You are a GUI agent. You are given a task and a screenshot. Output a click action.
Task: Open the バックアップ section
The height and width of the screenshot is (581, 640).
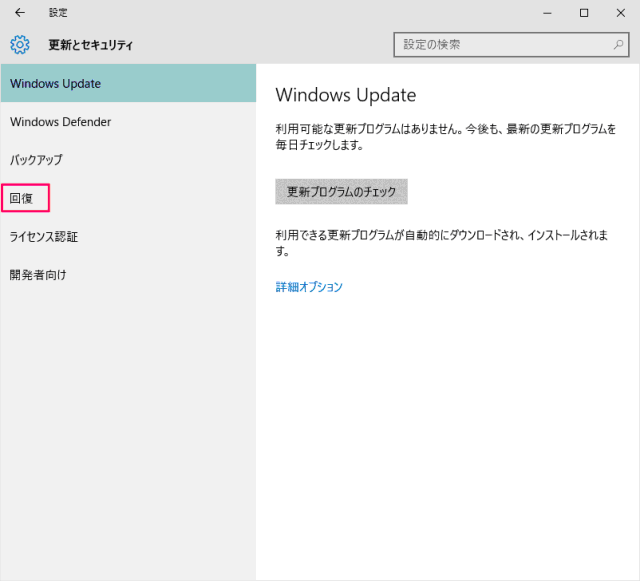pos(128,160)
